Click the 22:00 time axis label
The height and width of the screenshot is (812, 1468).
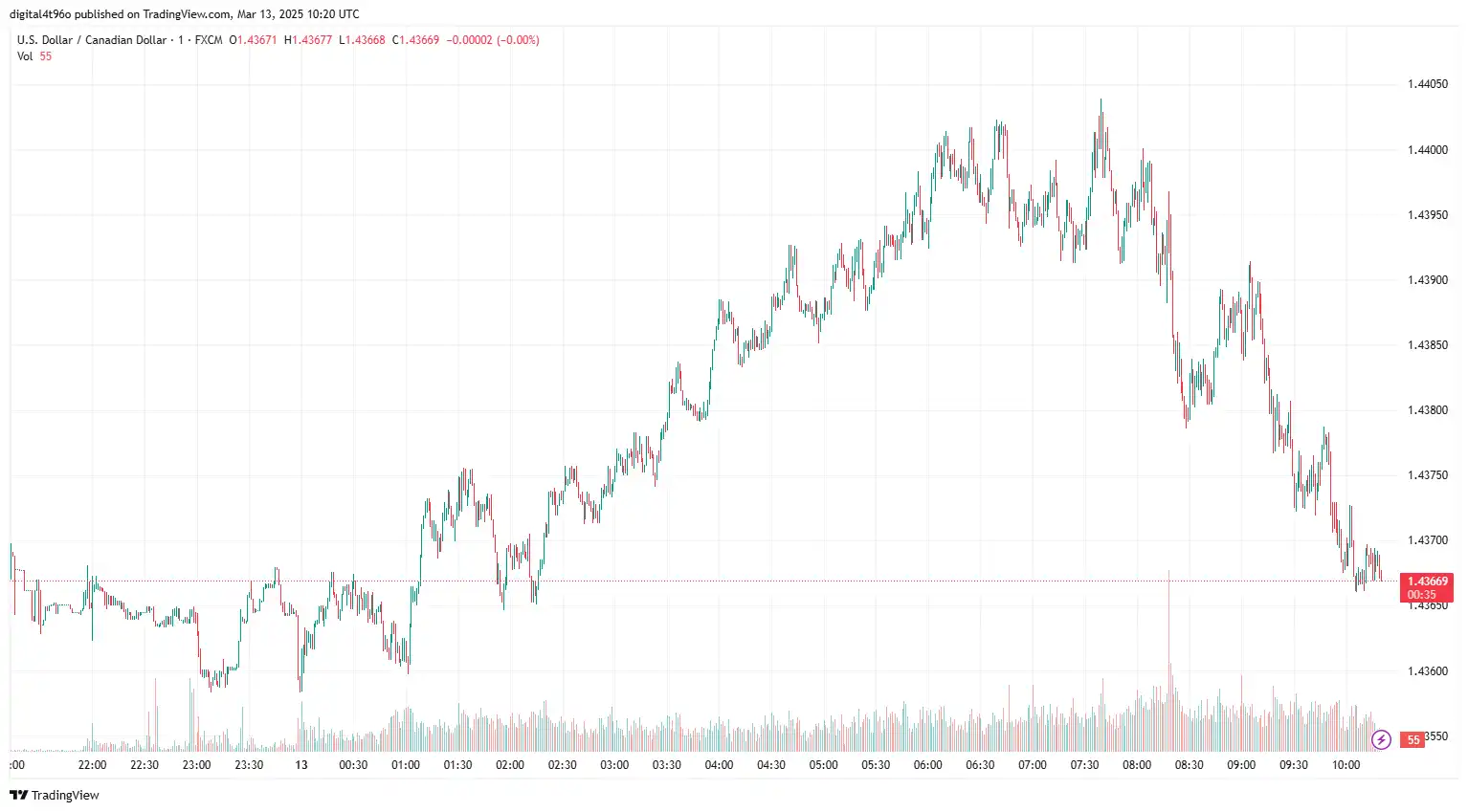93,765
